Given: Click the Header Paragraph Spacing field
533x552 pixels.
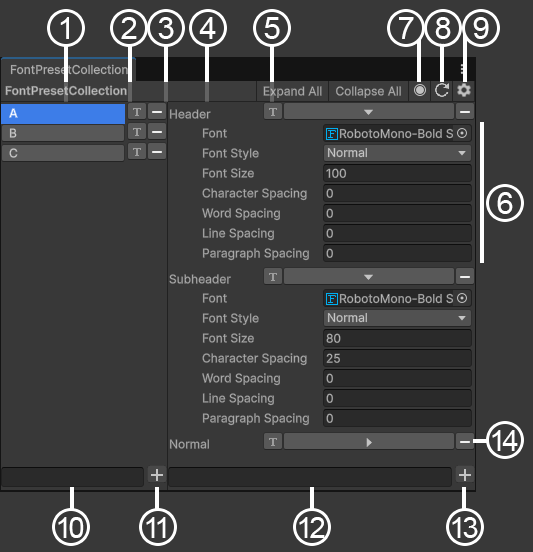Looking at the screenshot, I should pos(397,253).
